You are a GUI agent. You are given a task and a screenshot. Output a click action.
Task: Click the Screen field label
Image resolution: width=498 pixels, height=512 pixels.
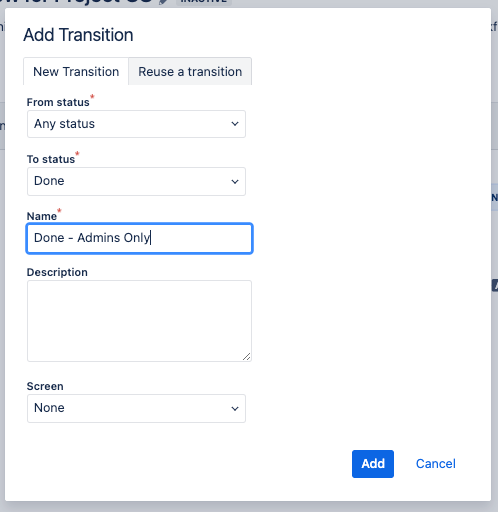(45, 386)
